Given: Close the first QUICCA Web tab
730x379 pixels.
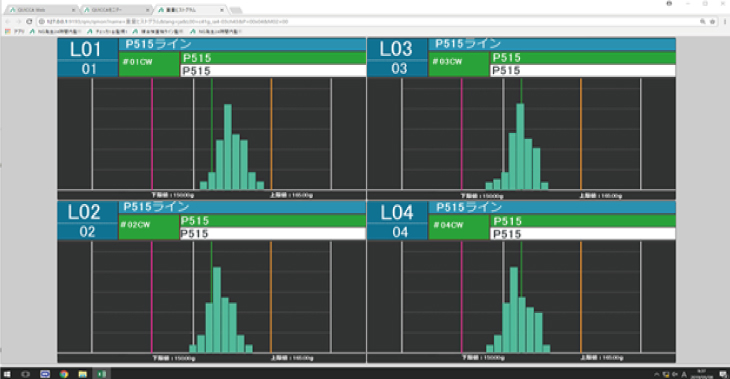Looking at the screenshot, I should pos(74,10).
